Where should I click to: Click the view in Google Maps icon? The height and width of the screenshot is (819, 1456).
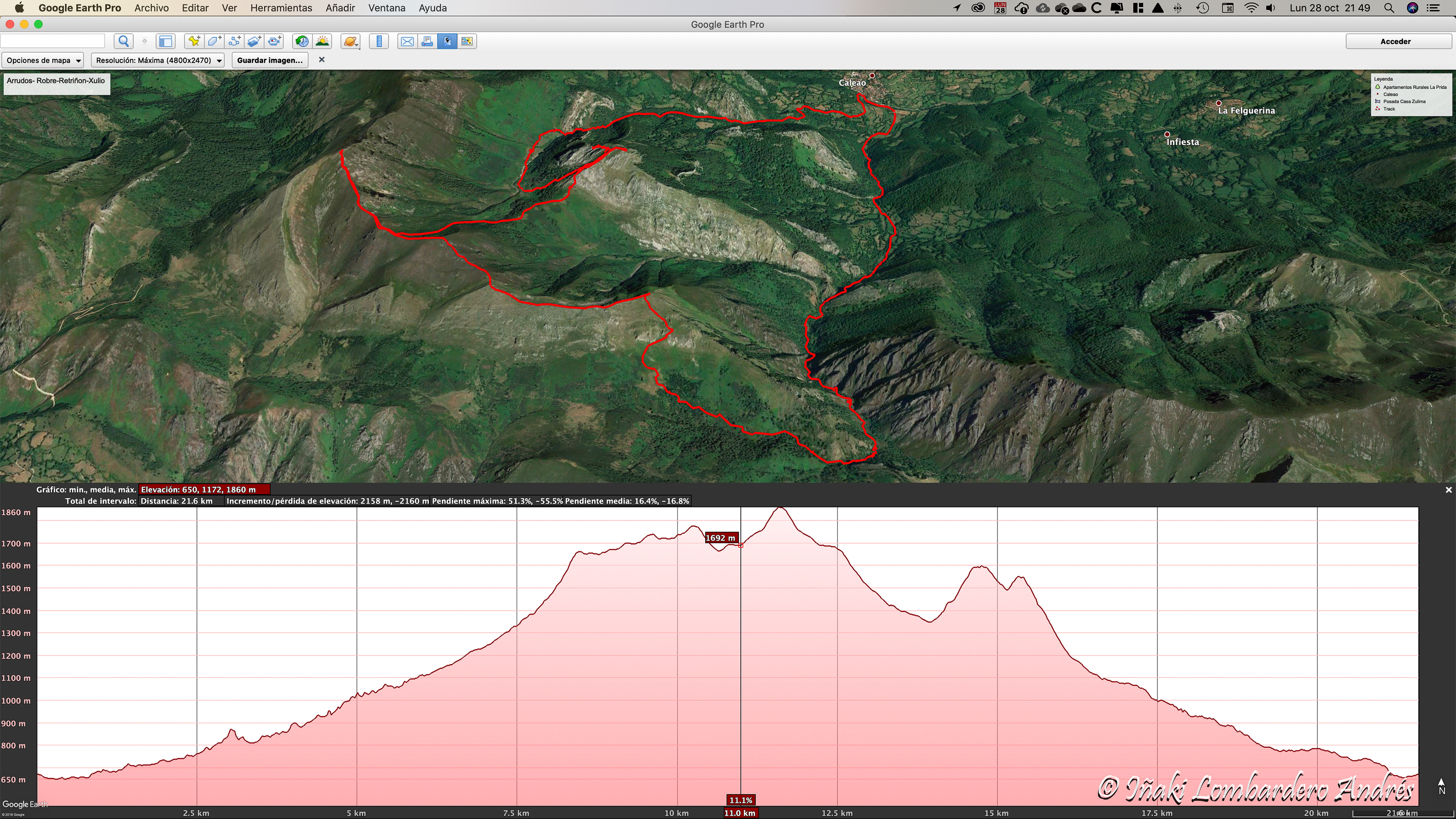(467, 41)
